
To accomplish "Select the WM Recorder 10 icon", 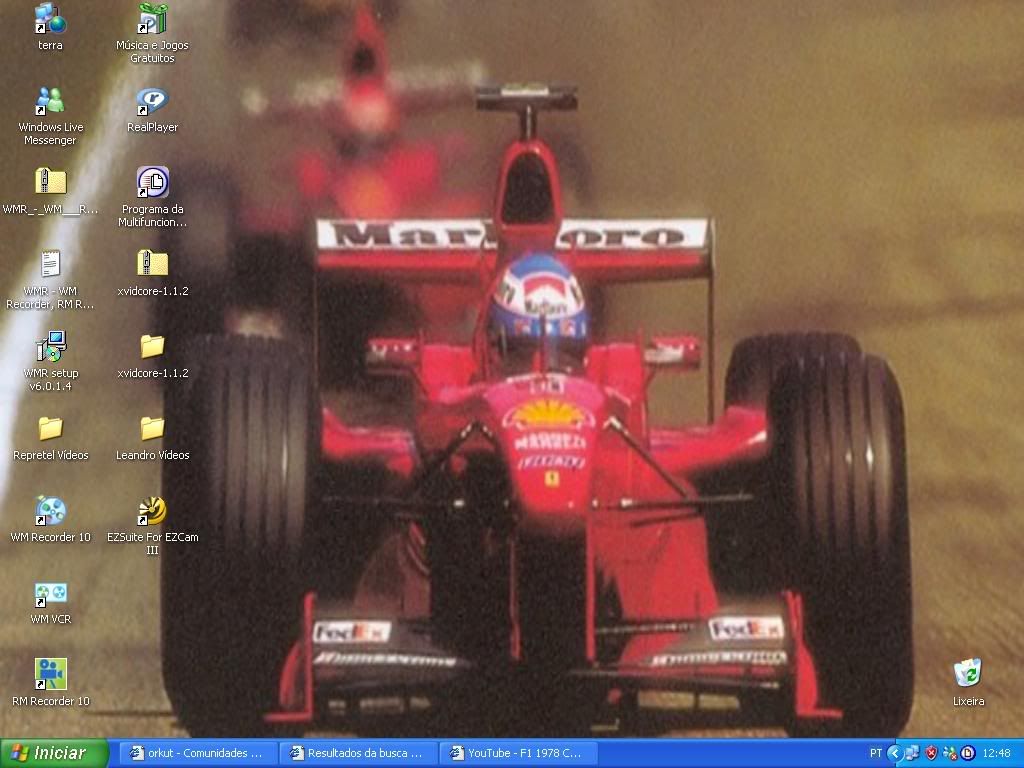I will [x=50, y=511].
